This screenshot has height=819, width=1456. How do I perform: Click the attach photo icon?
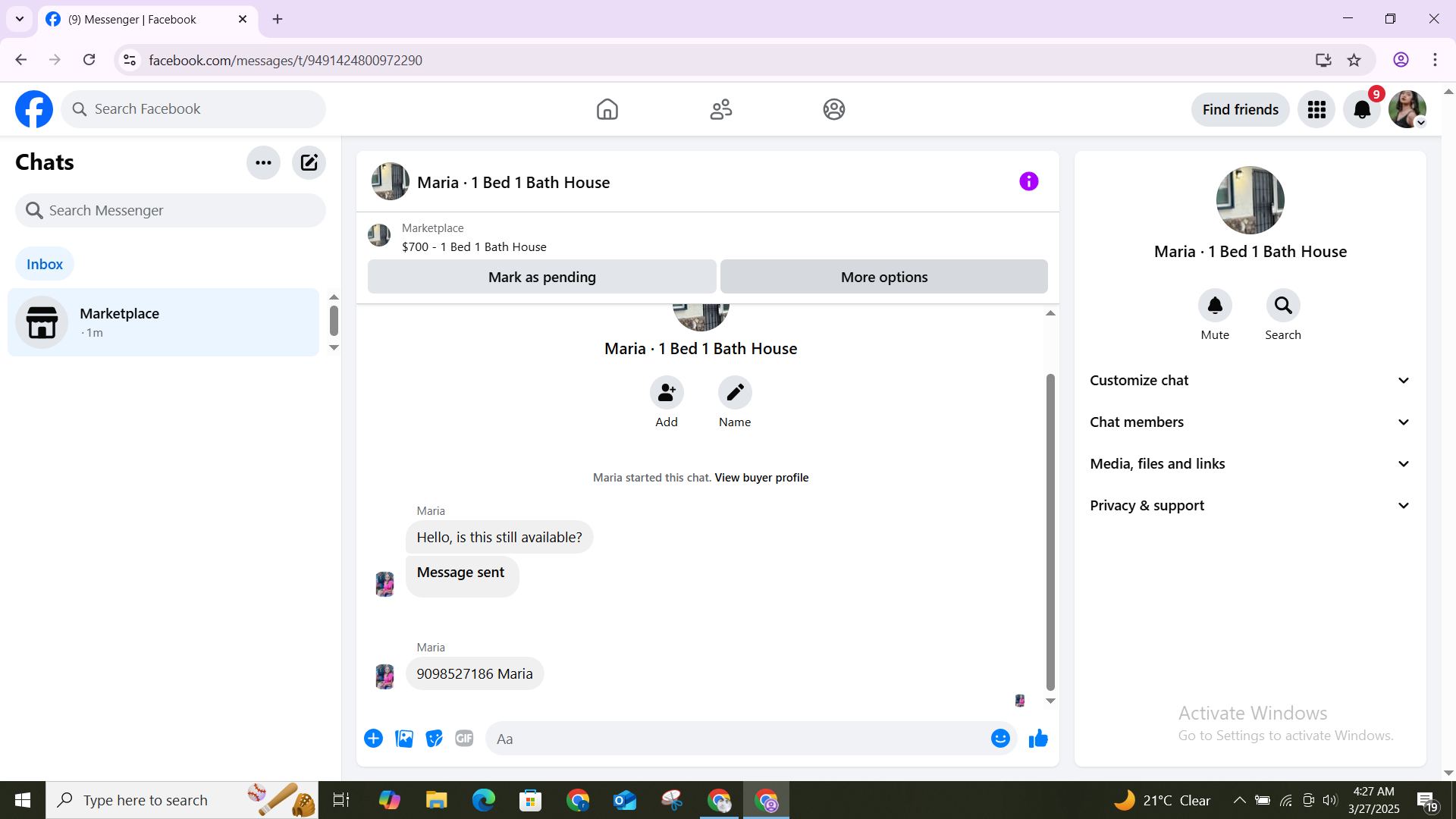tap(404, 739)
